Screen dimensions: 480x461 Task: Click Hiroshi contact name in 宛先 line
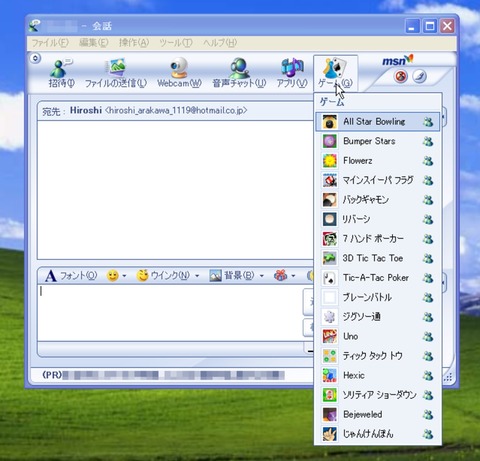(86, 110)
